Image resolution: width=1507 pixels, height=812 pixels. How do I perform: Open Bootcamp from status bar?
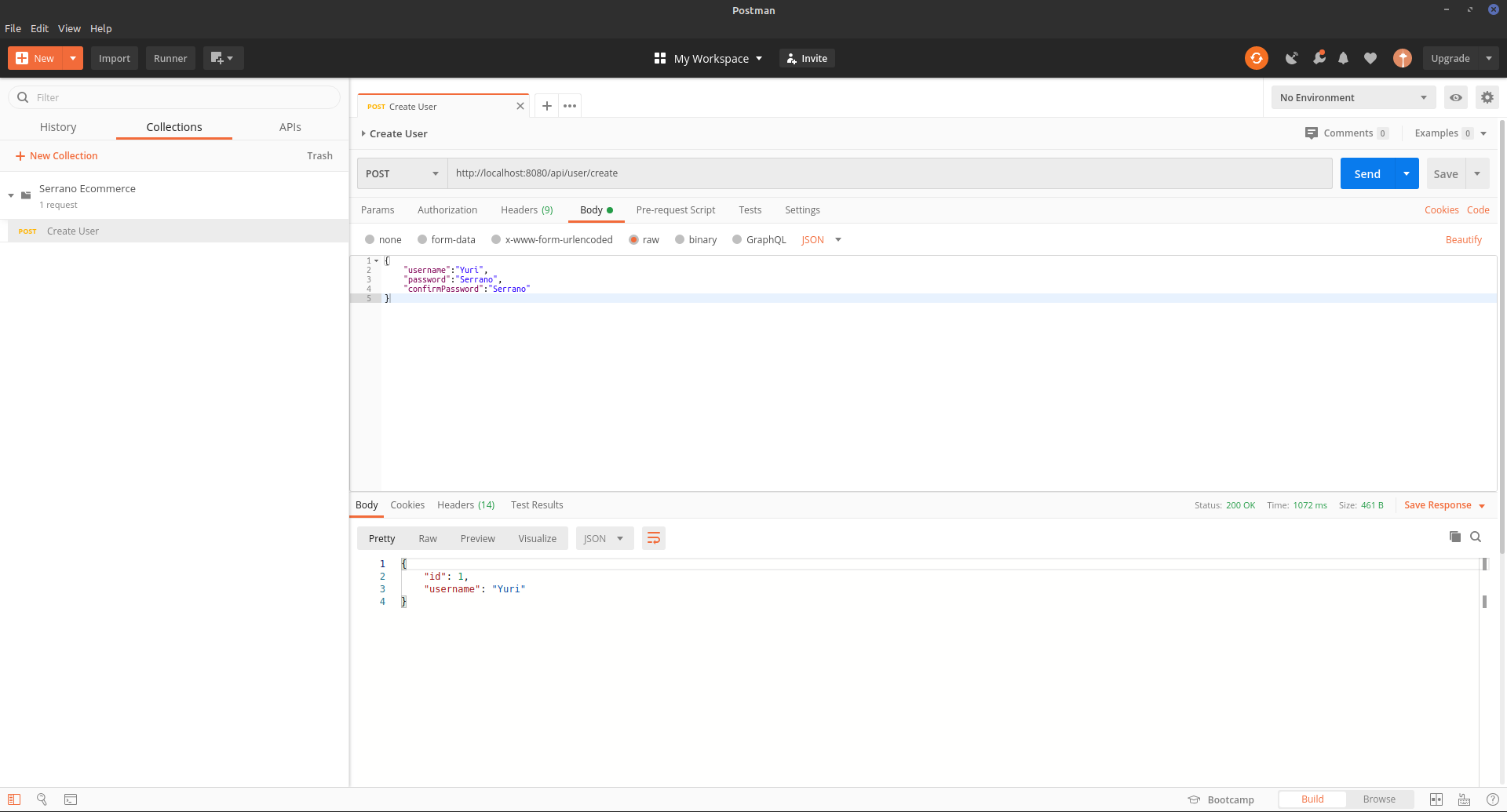coord(1221,799)
